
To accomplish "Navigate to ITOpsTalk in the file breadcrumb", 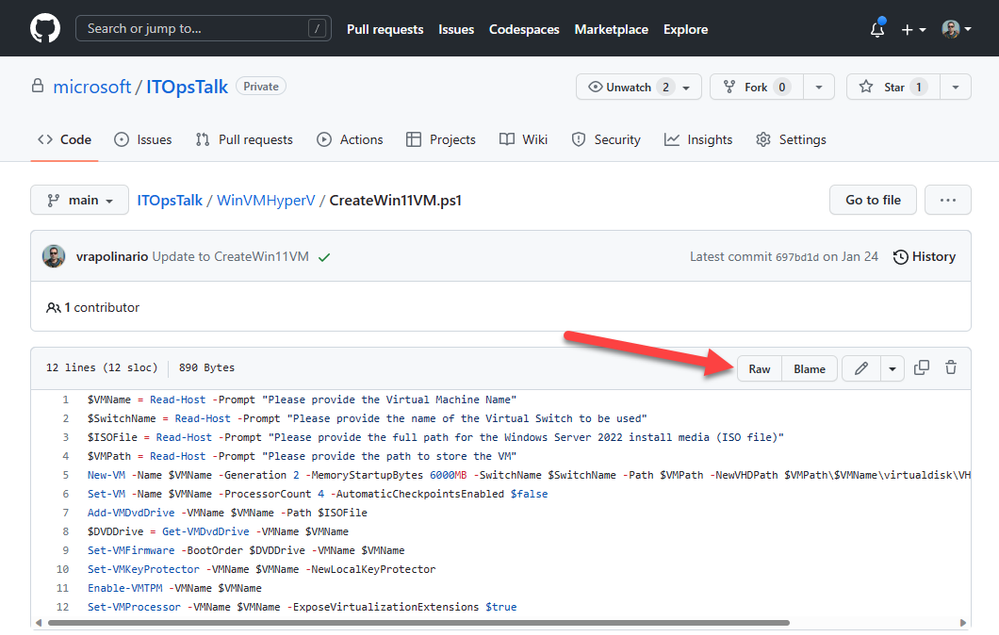I will (169, 200).
